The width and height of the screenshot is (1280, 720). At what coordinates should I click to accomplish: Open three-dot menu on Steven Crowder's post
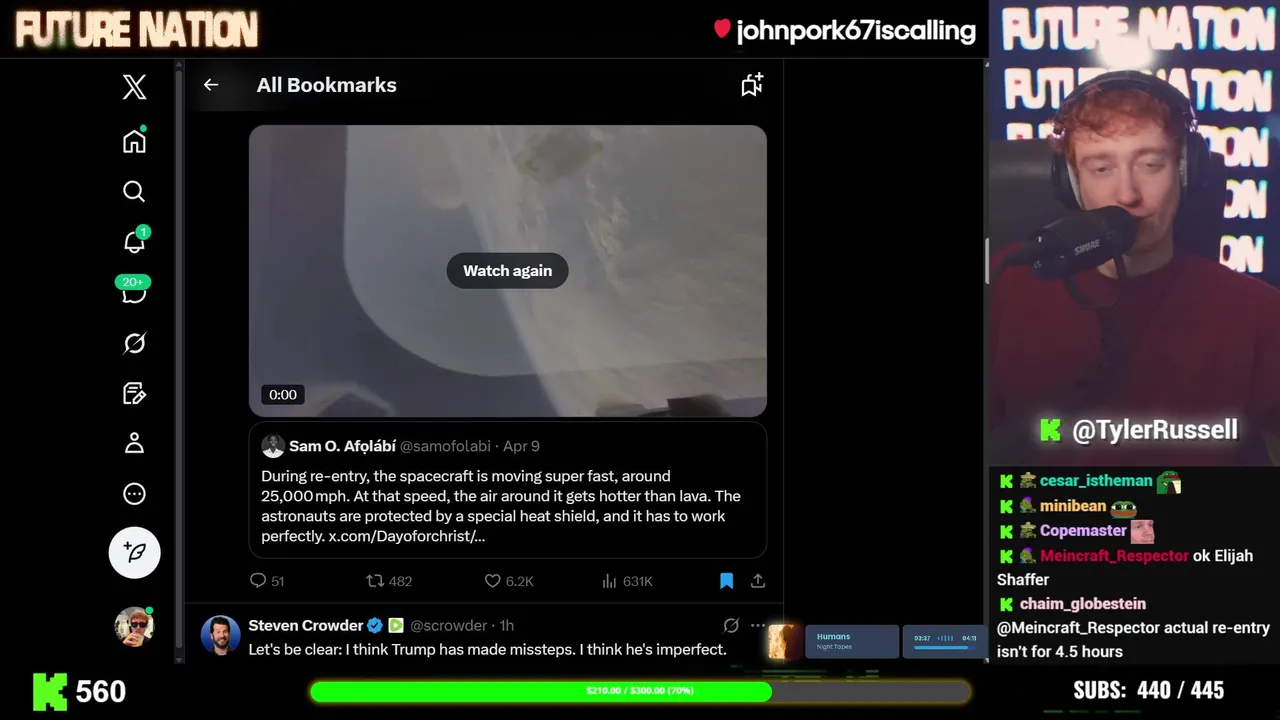click(x=758, y=625)
